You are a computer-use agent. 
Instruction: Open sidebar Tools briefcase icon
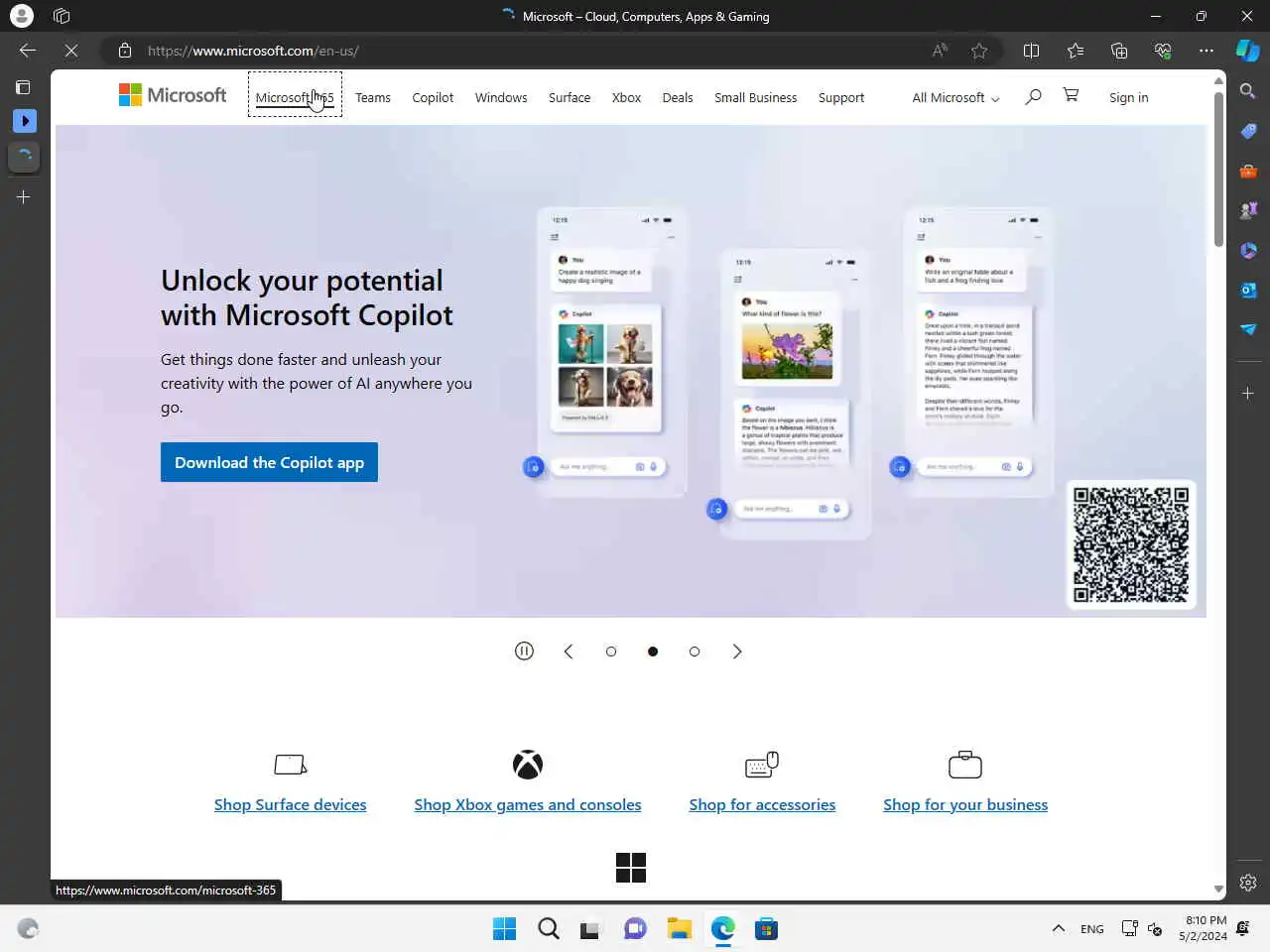[1248, 171]
